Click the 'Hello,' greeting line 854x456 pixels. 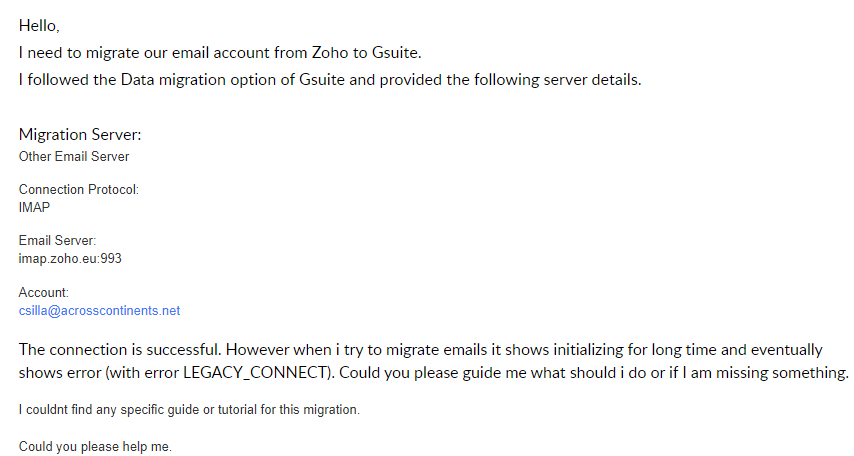pyautogui.click(x=39, y=26)
